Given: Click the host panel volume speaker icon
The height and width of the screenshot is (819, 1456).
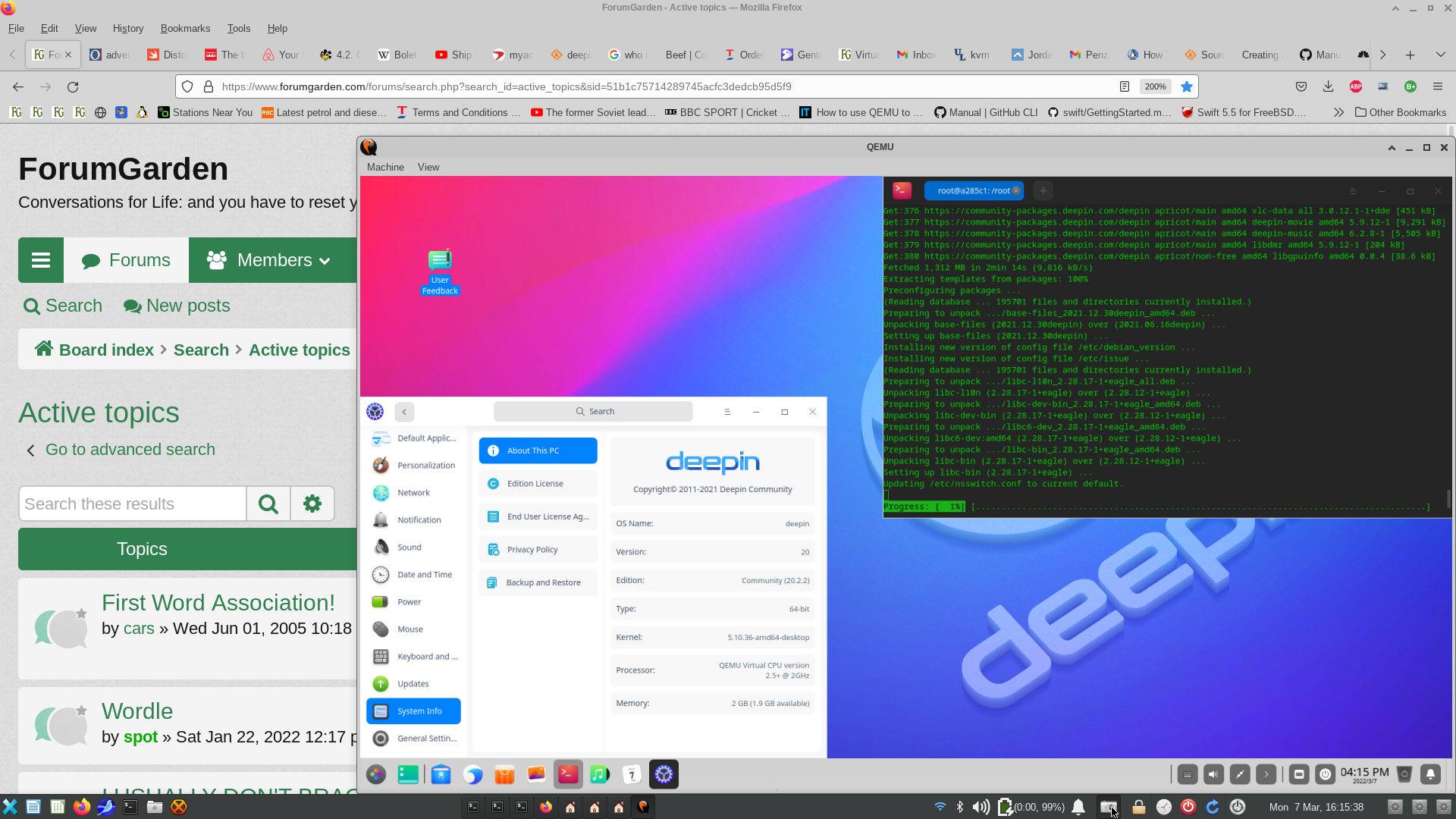Looking at the screenshot, I should click(x=981, y=807).
